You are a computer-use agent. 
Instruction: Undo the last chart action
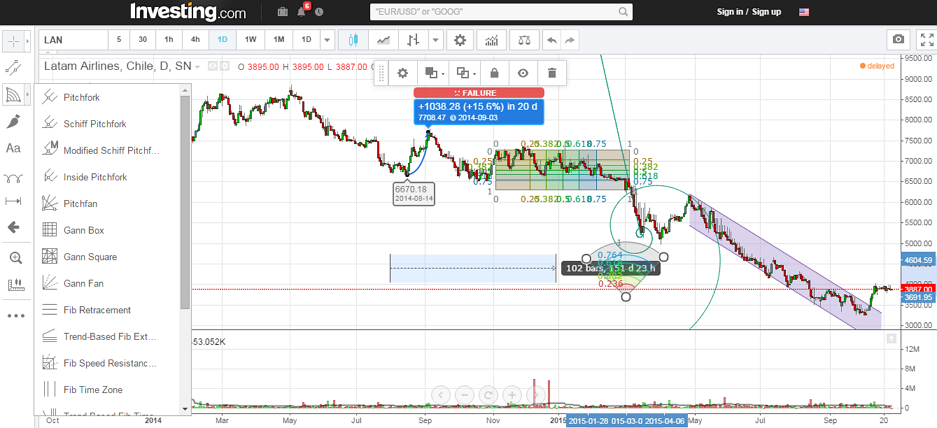point(552,40)
